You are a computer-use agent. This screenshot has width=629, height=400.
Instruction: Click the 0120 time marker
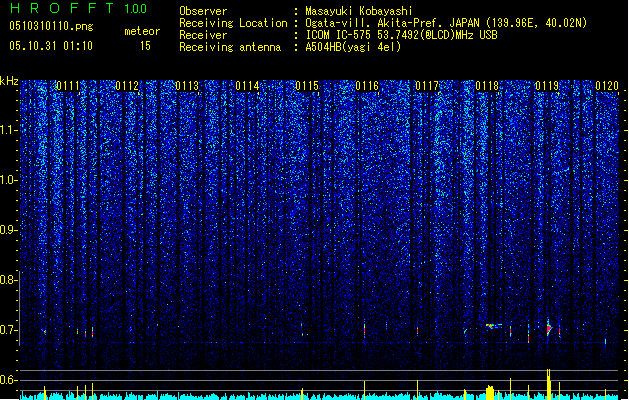click(x=607, y=86)
